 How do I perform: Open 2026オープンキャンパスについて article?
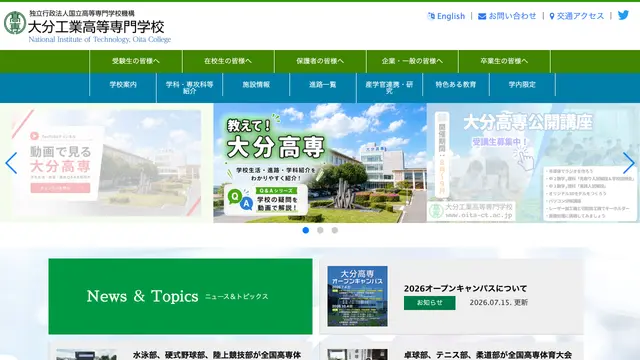click(465, 289)
